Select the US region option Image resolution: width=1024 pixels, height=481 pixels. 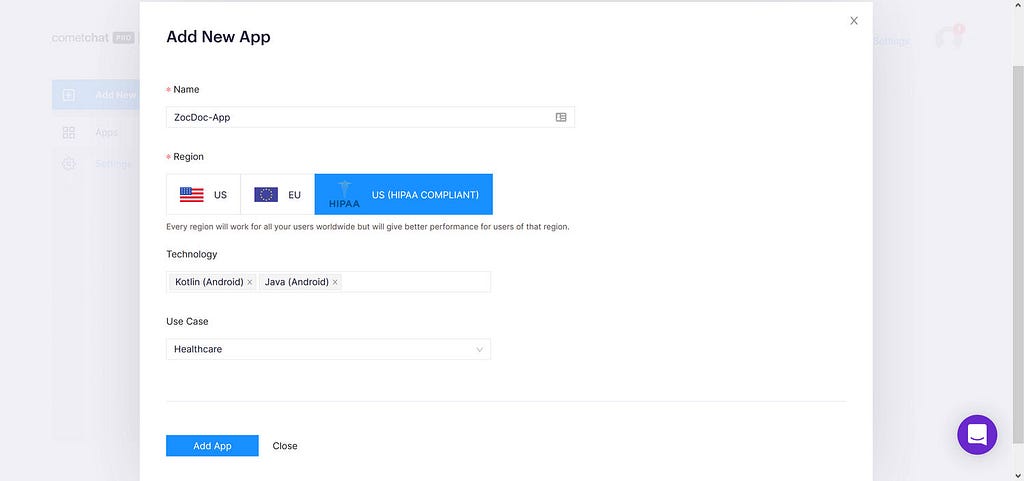coord(203,194)
